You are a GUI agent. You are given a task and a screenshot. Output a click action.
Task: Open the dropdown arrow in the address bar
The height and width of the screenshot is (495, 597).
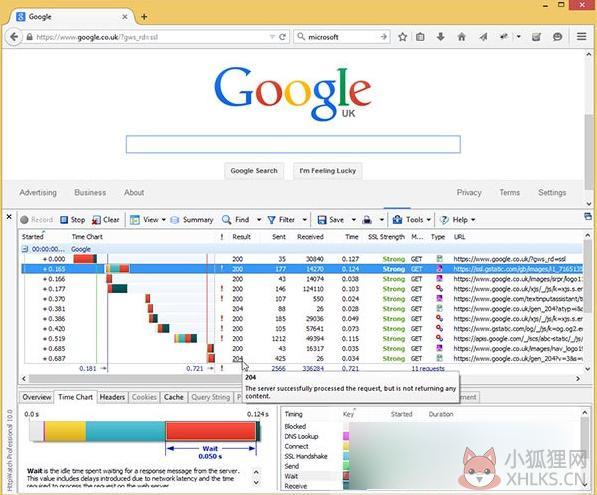point(272,37)
